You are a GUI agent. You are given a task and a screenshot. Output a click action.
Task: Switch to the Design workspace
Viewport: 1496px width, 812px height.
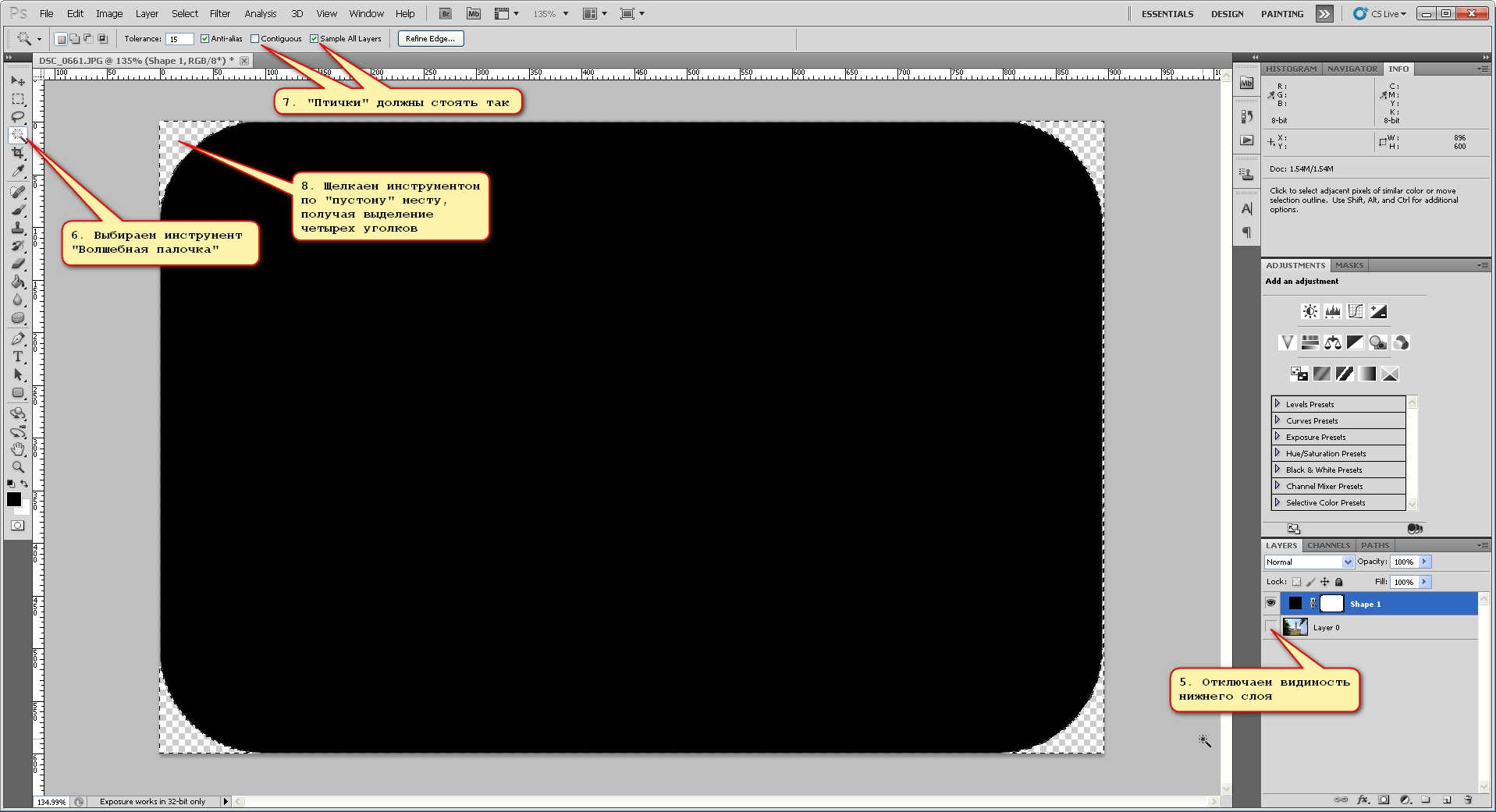pos(1227,13)
